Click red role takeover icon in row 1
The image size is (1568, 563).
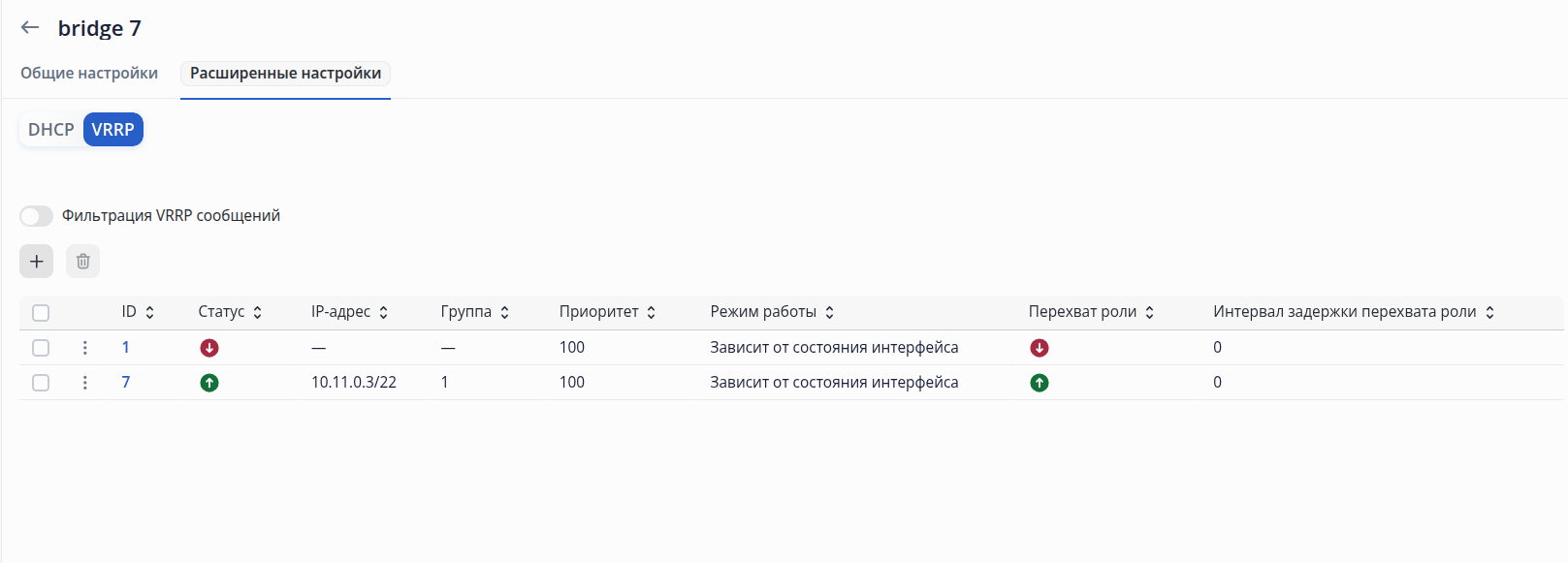[x=1040, y=348]
